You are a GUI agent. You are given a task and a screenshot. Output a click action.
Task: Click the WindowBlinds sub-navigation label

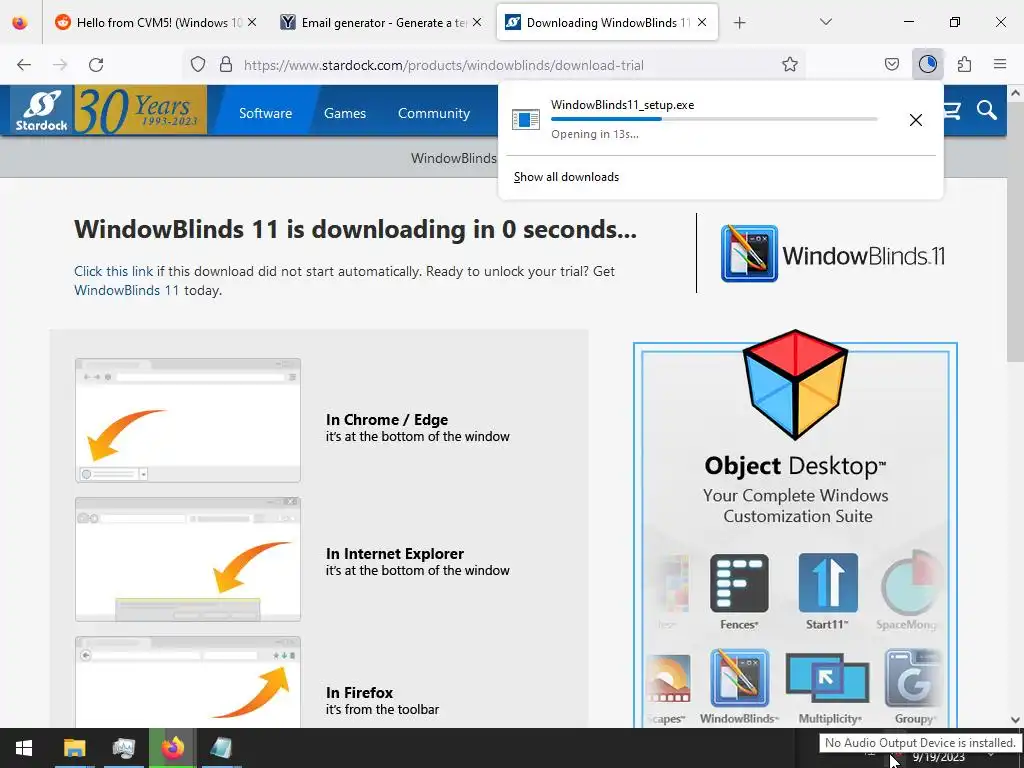(453, 159)
